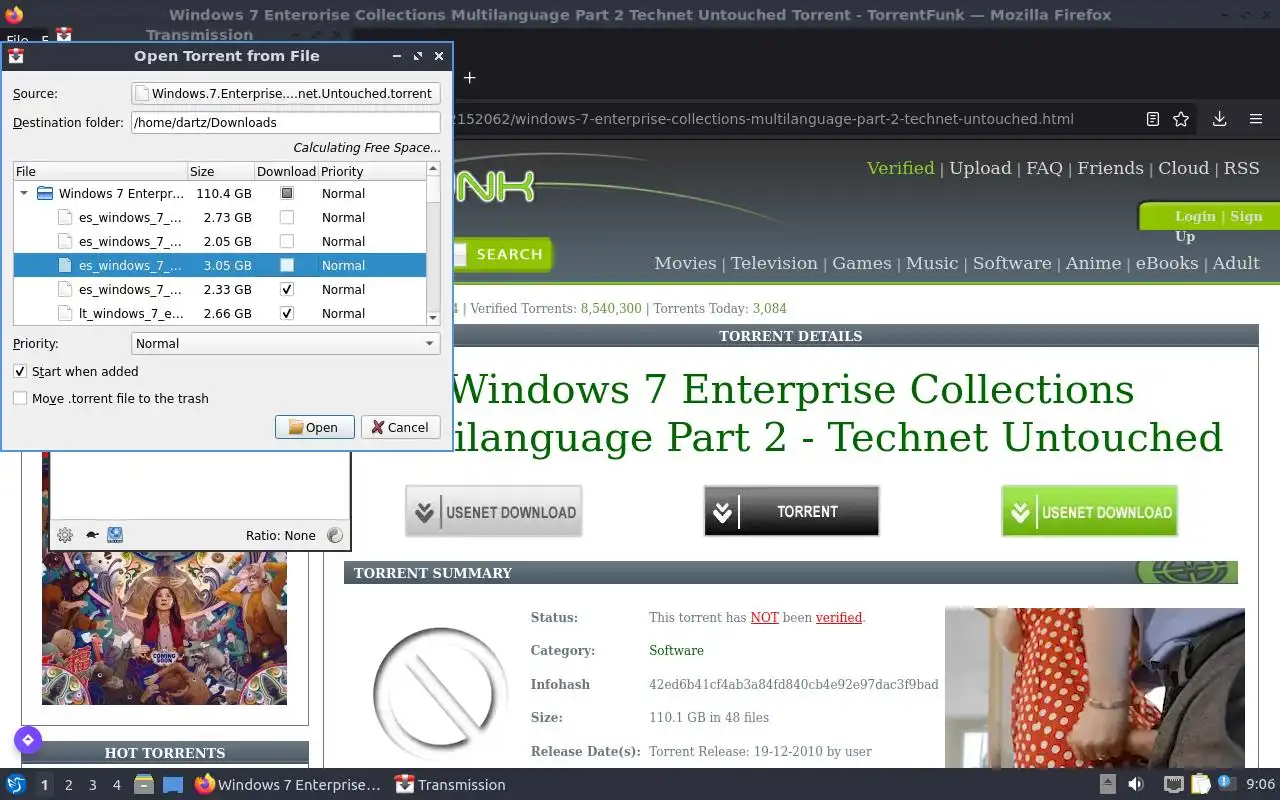Click the file list scroll-down arrow
The height and width of the screenshot is (800, 1280).
[433, 318]
